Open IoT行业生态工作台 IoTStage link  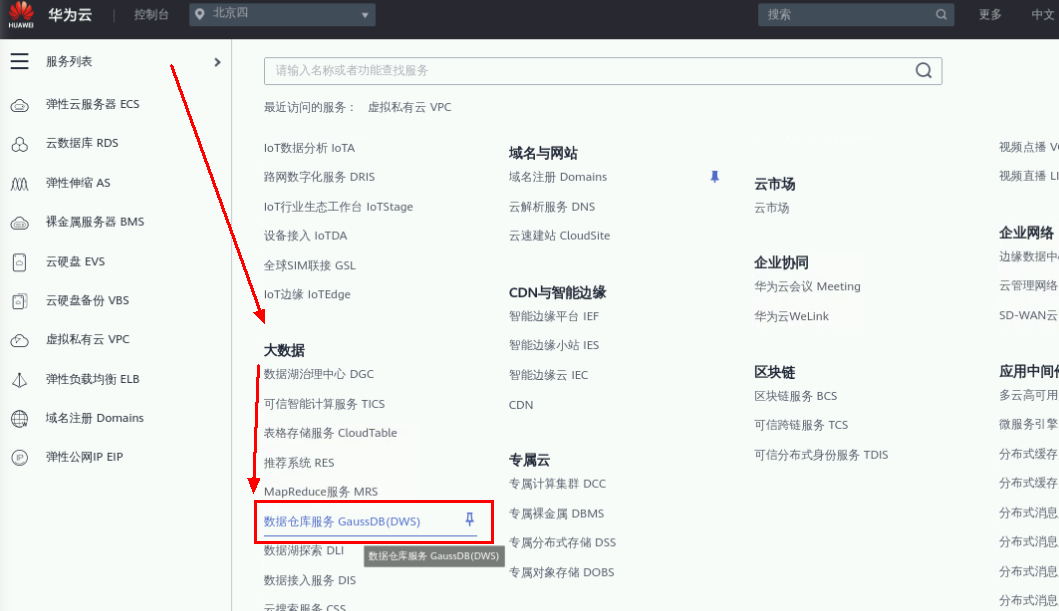pos(338,207)
